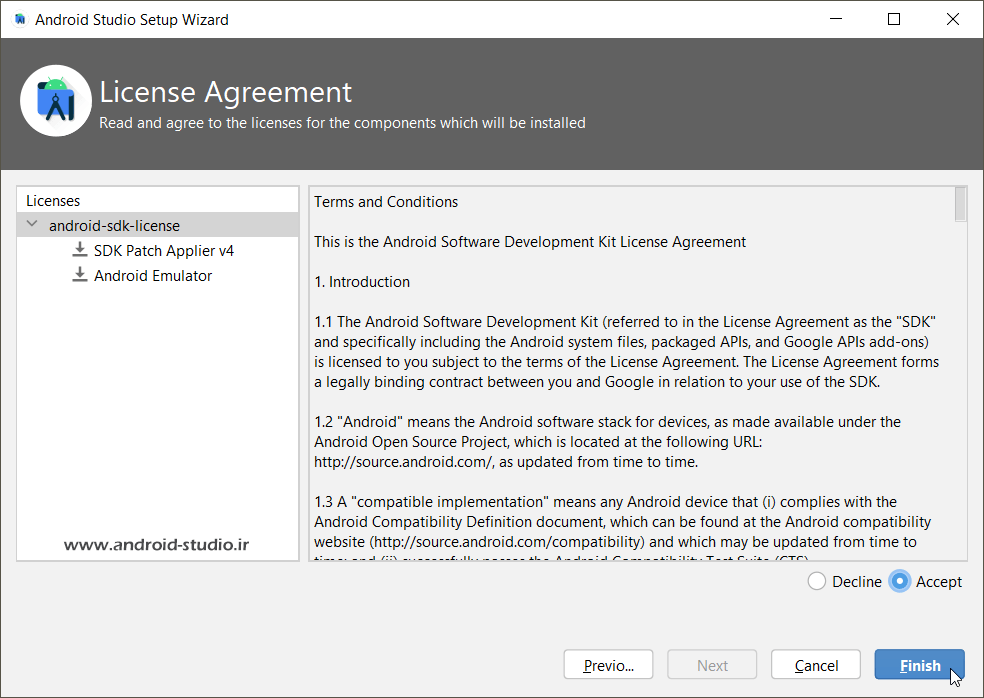Select the Decline radio button

[x=817, y=581]
